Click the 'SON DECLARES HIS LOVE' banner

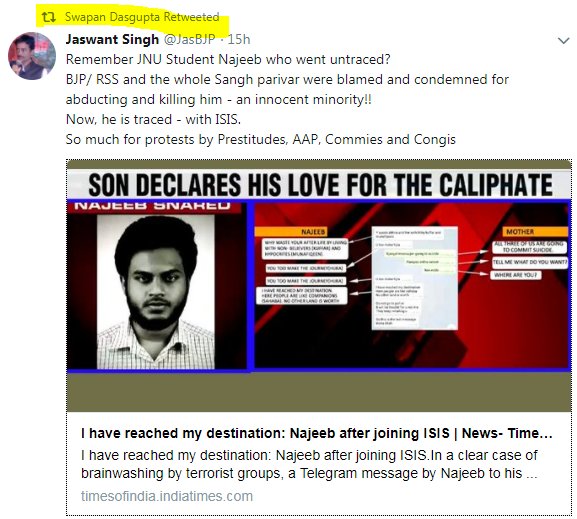[x=319, y=185]
